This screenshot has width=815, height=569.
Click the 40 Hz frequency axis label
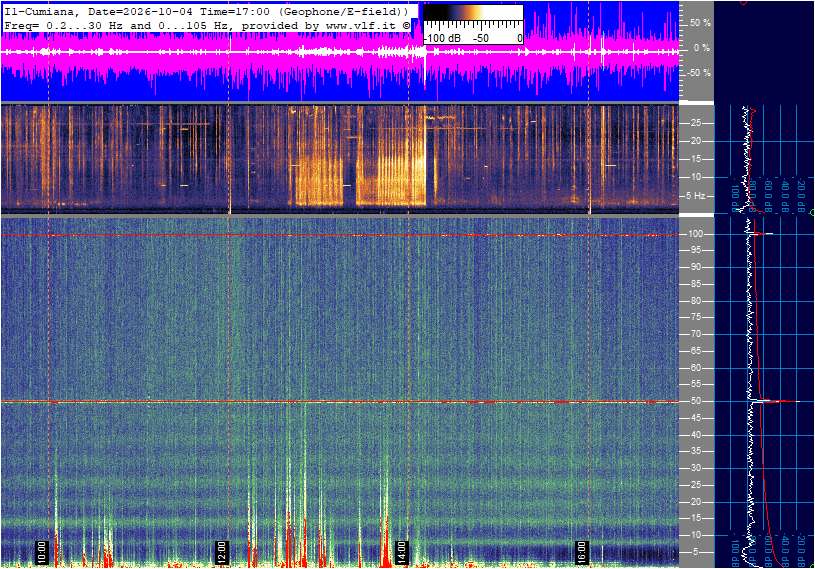[695, 435]
